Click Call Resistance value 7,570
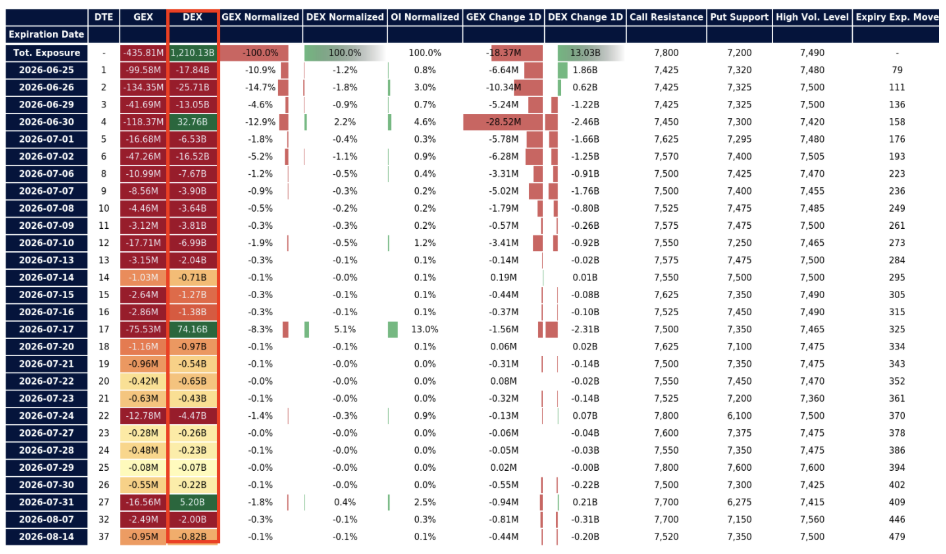The width and height of the screenshot is (946, 554). [666, 156]
